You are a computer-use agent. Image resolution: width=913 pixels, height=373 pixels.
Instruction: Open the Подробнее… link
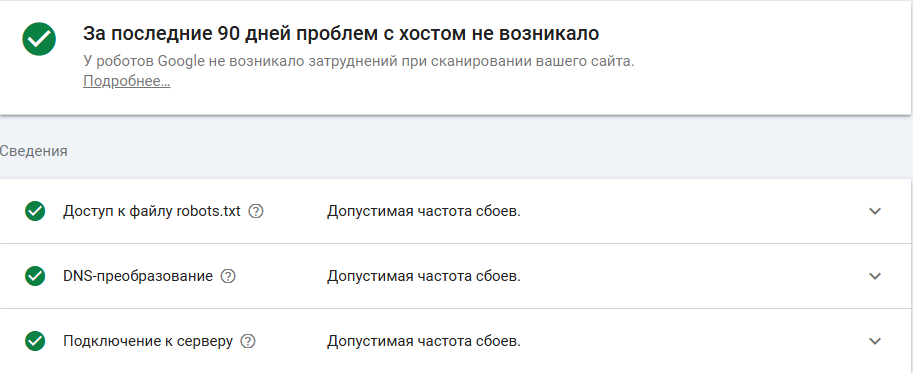click(127, 81)
